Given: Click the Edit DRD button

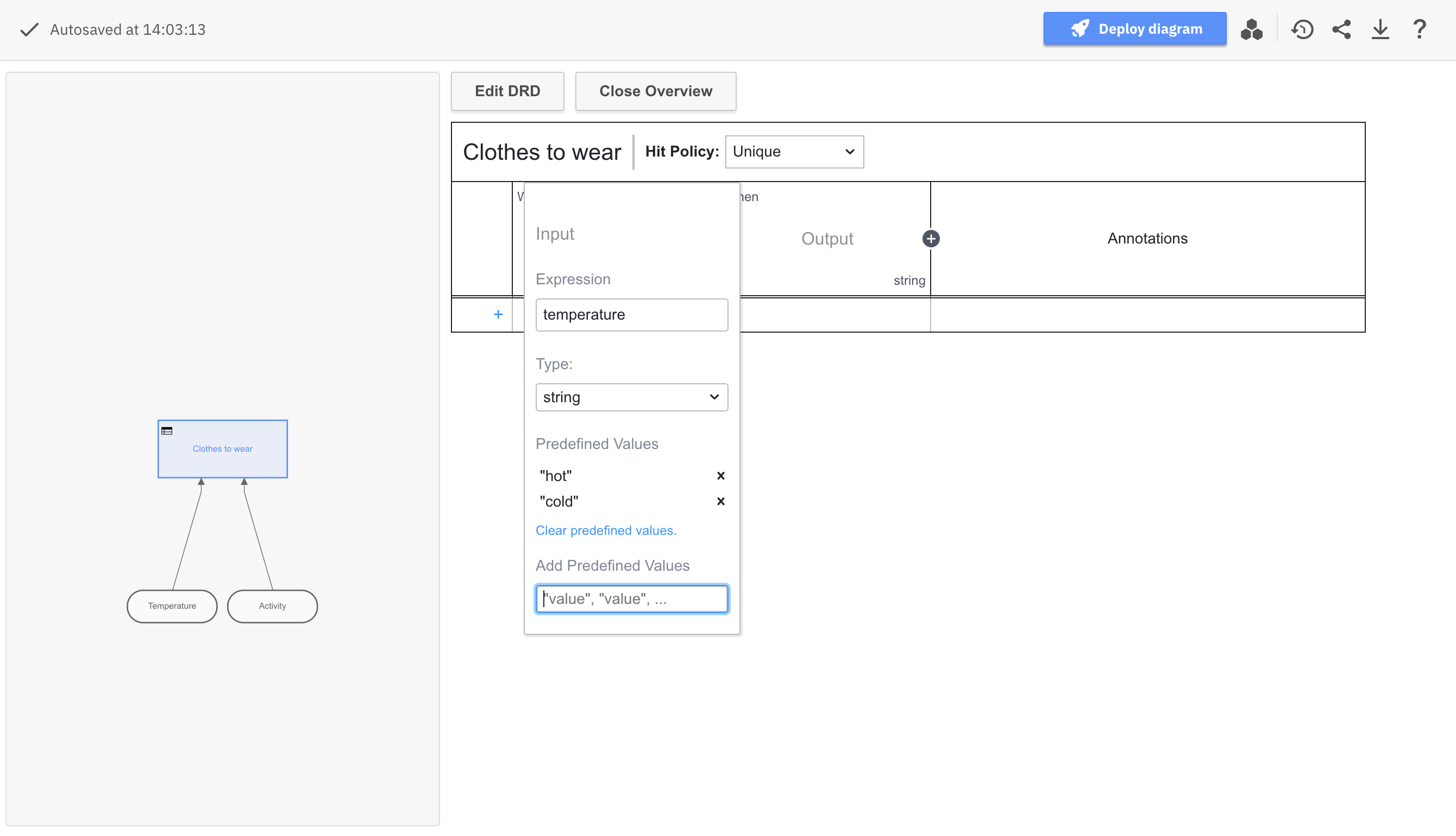Looking at the screenshot, I should coord(507,91).
